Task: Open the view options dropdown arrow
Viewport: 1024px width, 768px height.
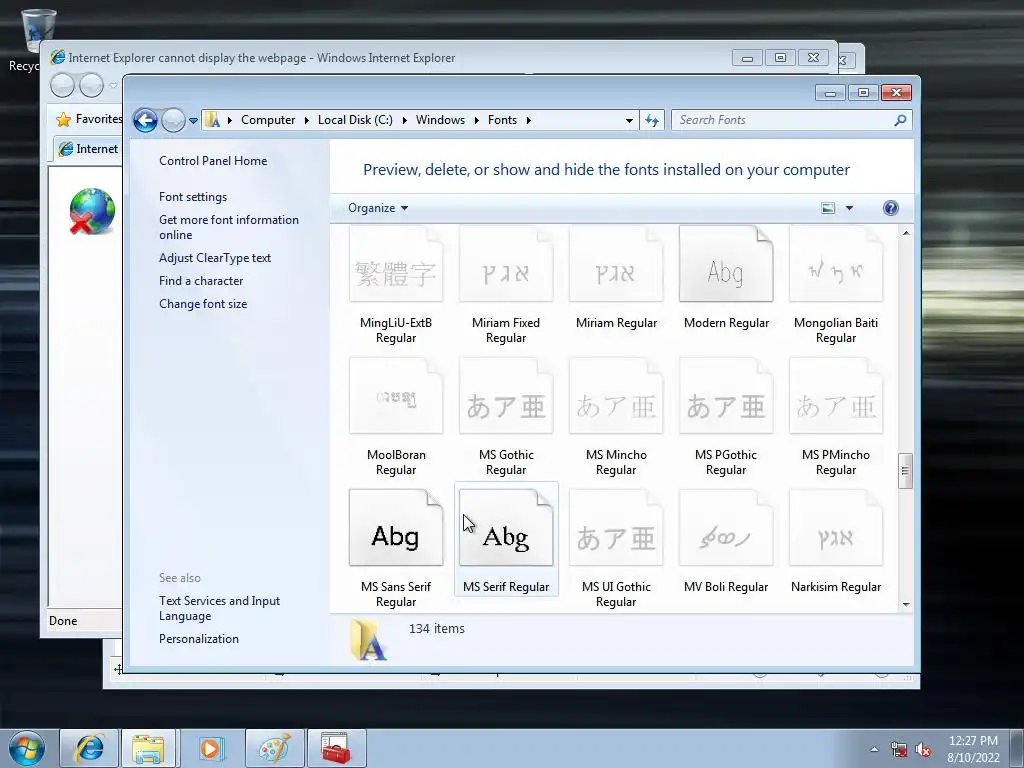Action: 849,208
